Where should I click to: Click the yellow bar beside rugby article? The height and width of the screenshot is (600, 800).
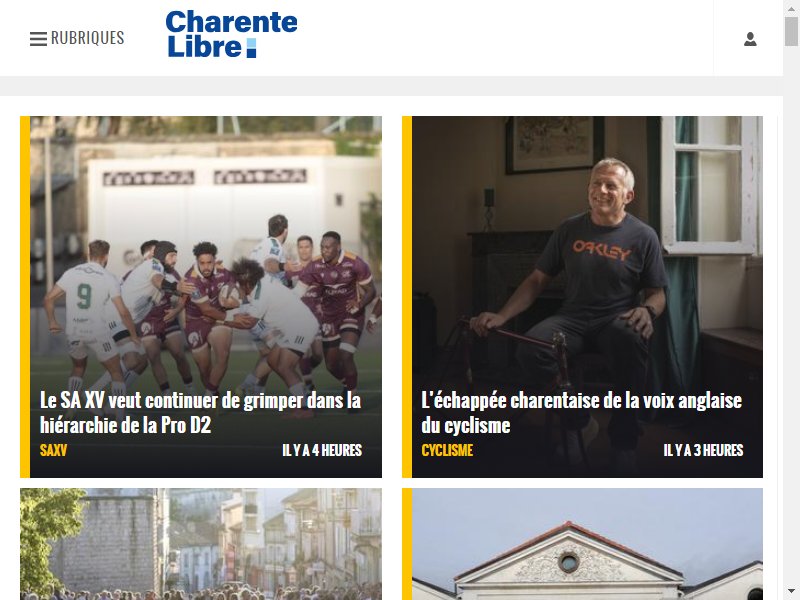(x=25, y=297)
